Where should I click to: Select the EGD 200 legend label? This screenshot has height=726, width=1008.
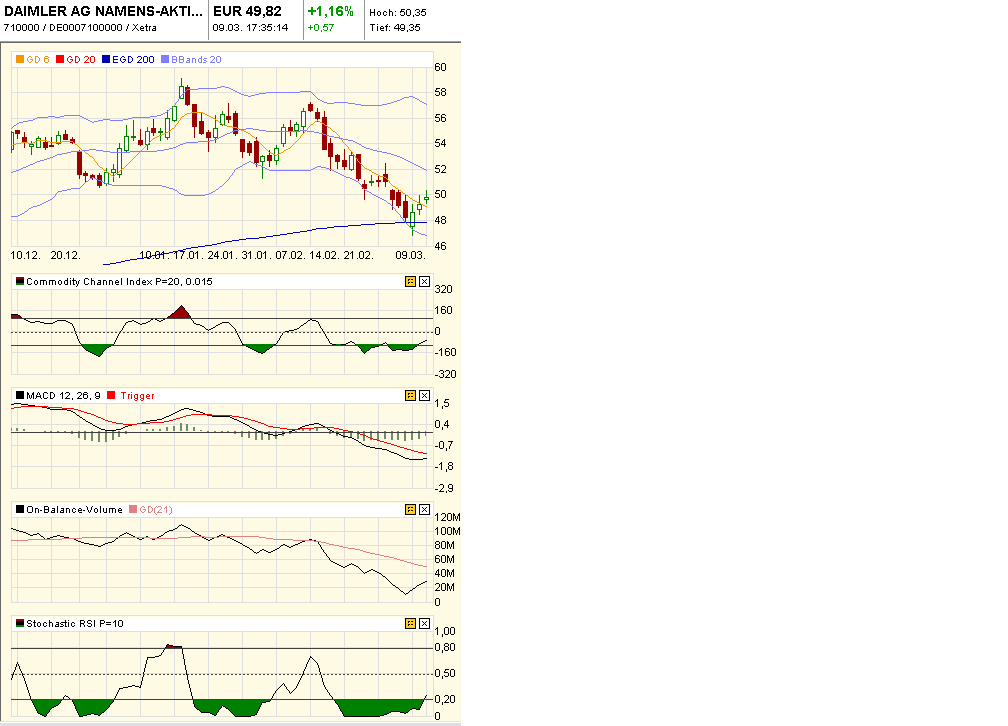point(133,59)
